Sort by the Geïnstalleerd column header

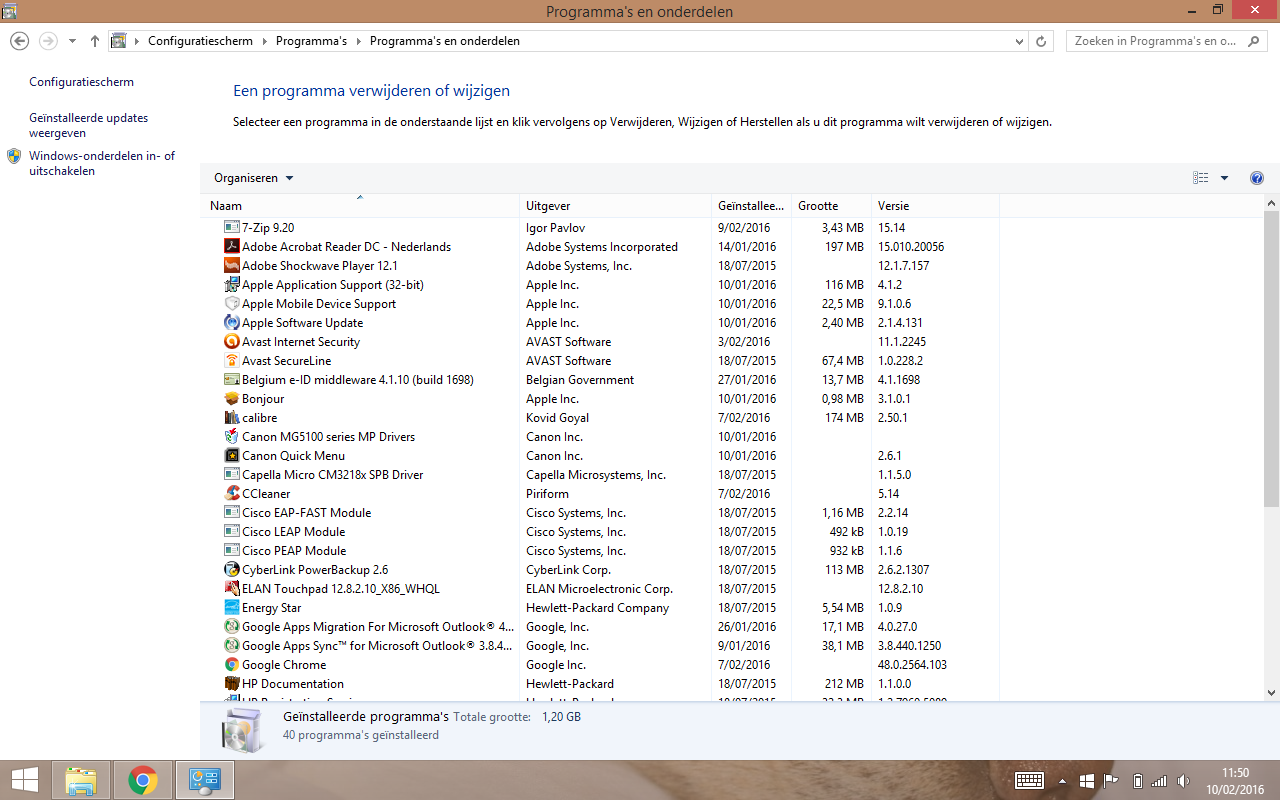pos(752,206)
